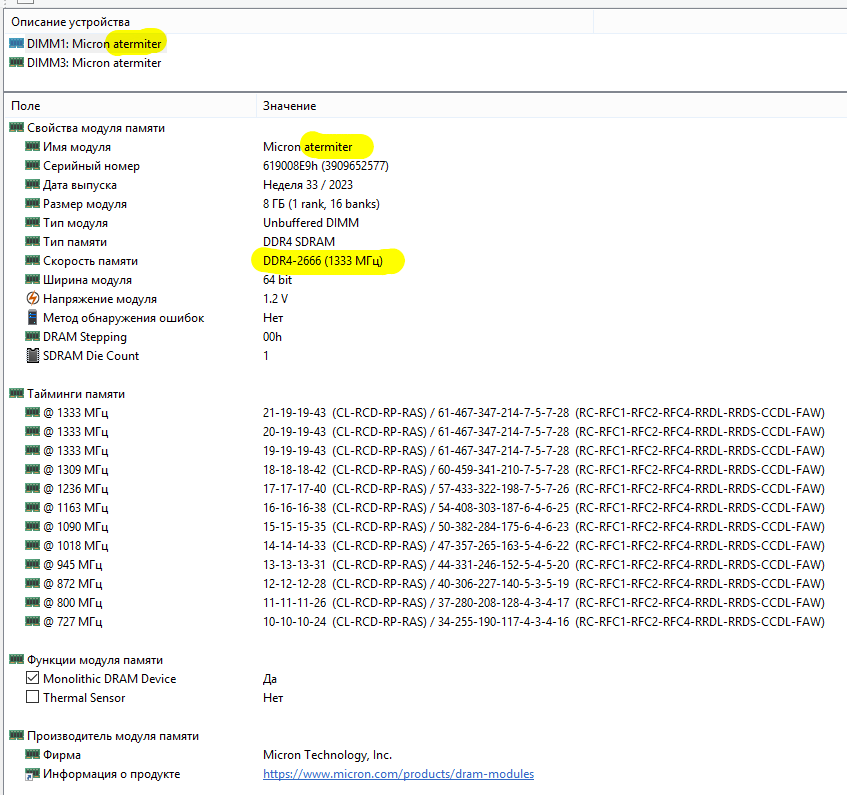Click the DIMM3 memory module icon

click(16, 62)
